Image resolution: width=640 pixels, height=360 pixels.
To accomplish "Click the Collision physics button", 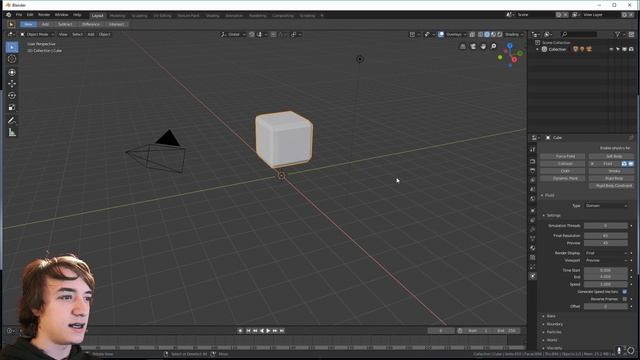I will [563, 164].
